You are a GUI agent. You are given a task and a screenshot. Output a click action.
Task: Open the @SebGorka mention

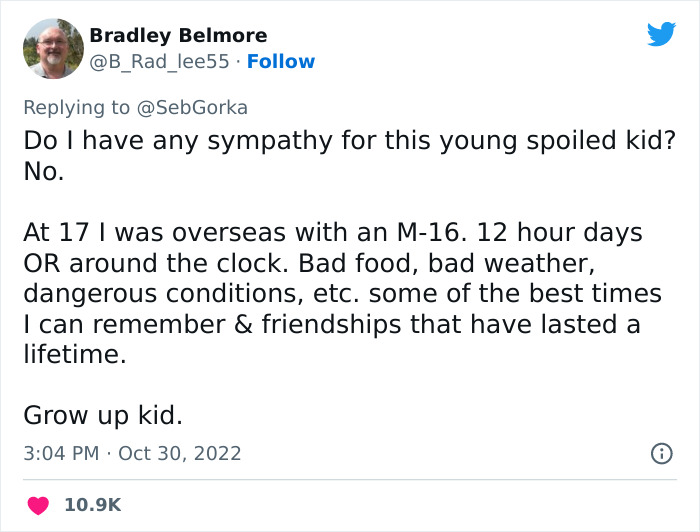click(x=192, y=108)
